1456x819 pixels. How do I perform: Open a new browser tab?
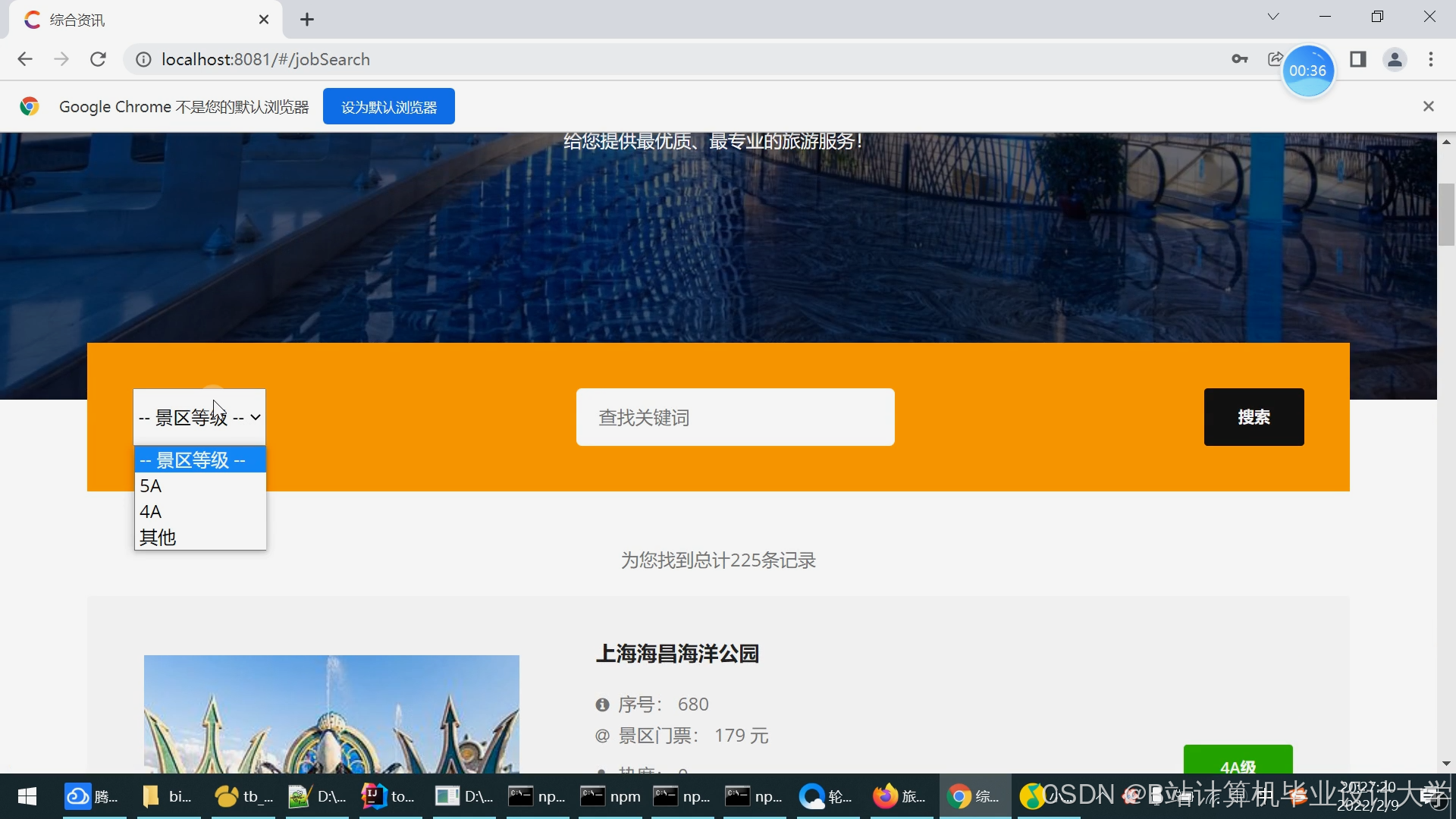tap(307, 20)
